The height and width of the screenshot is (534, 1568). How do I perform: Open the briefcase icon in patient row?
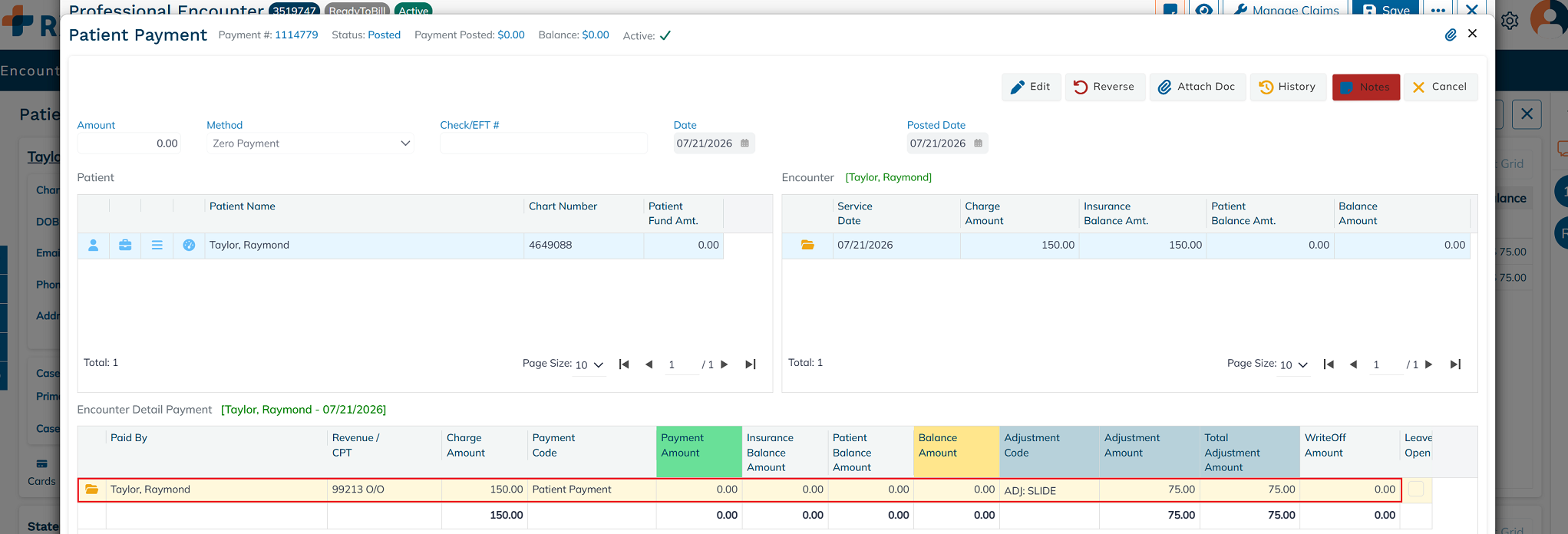point(125,246)
